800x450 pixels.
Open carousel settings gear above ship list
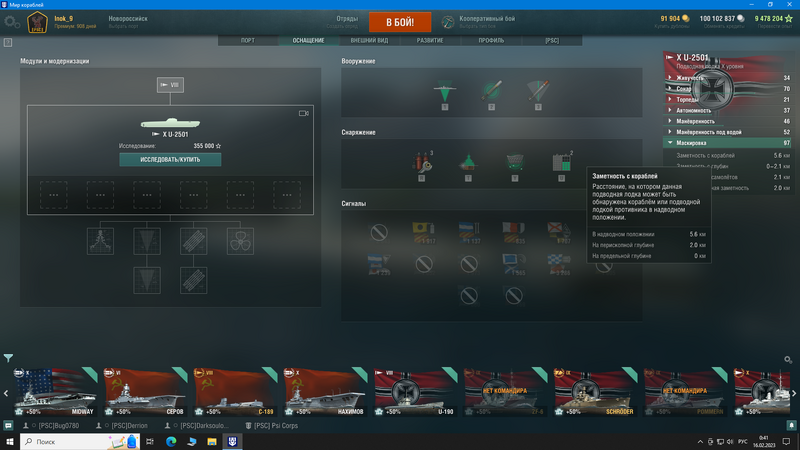click(x=788, y=359)
